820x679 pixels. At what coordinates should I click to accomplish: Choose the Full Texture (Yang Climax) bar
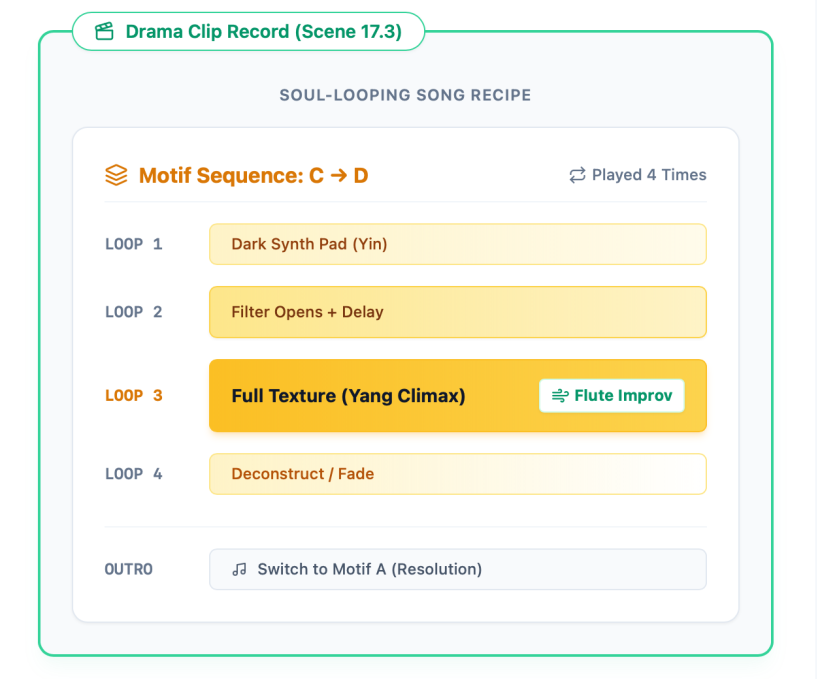[458, 395]
